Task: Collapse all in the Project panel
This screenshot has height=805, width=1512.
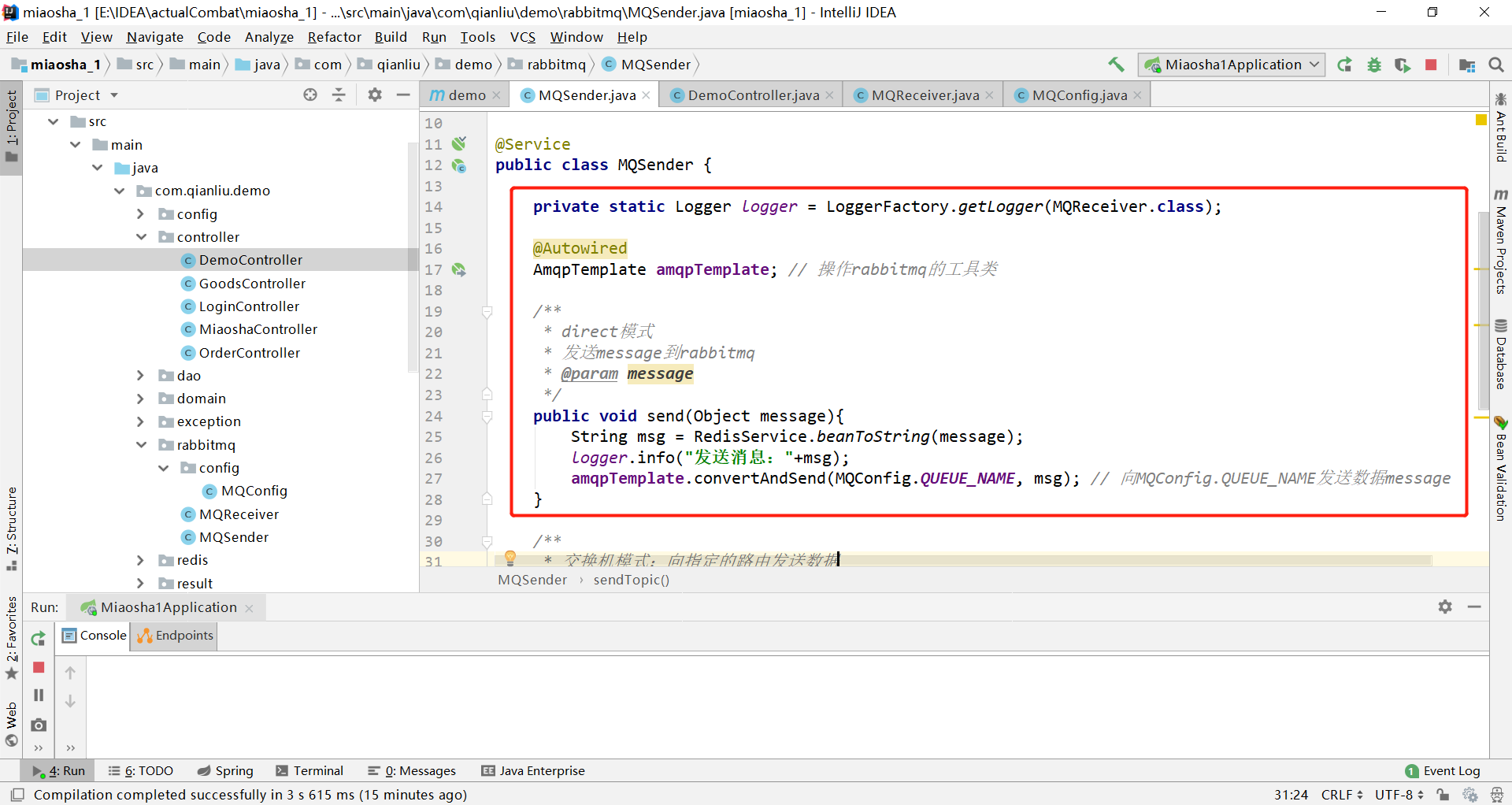Action: (x=339, y=95)
